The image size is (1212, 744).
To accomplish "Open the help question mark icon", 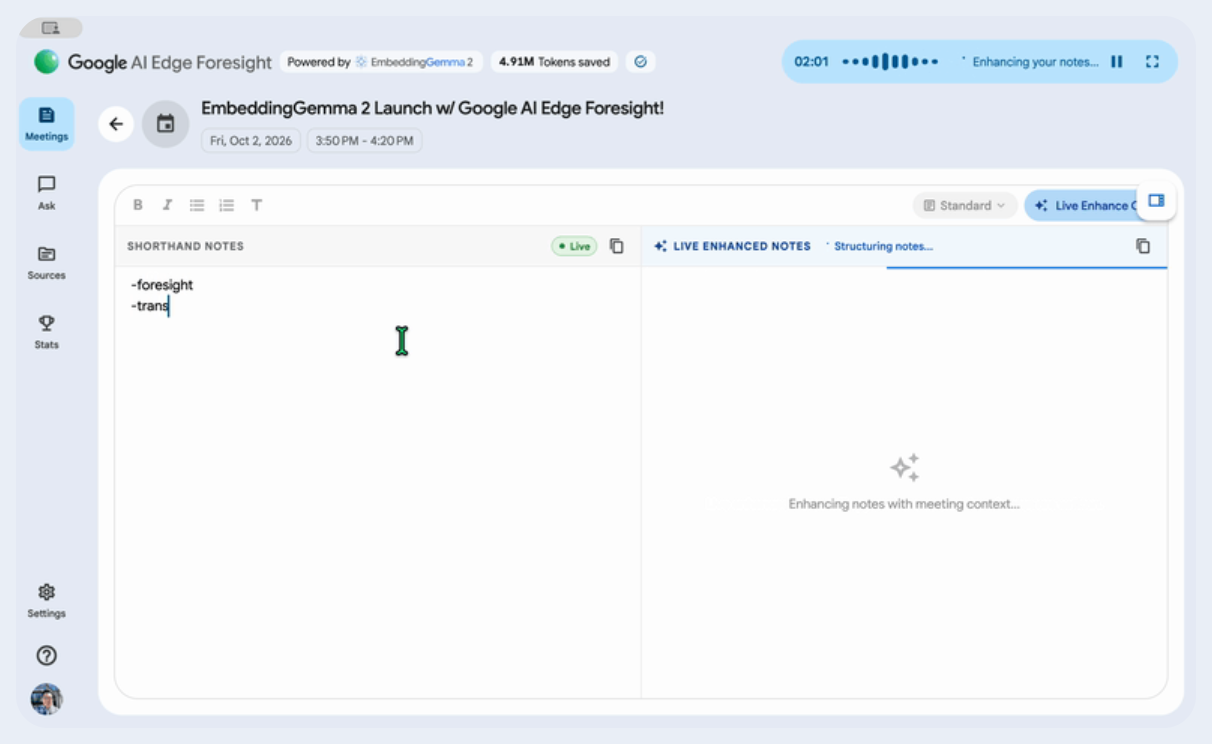I will pyautogui.click(x=46, y=656).
